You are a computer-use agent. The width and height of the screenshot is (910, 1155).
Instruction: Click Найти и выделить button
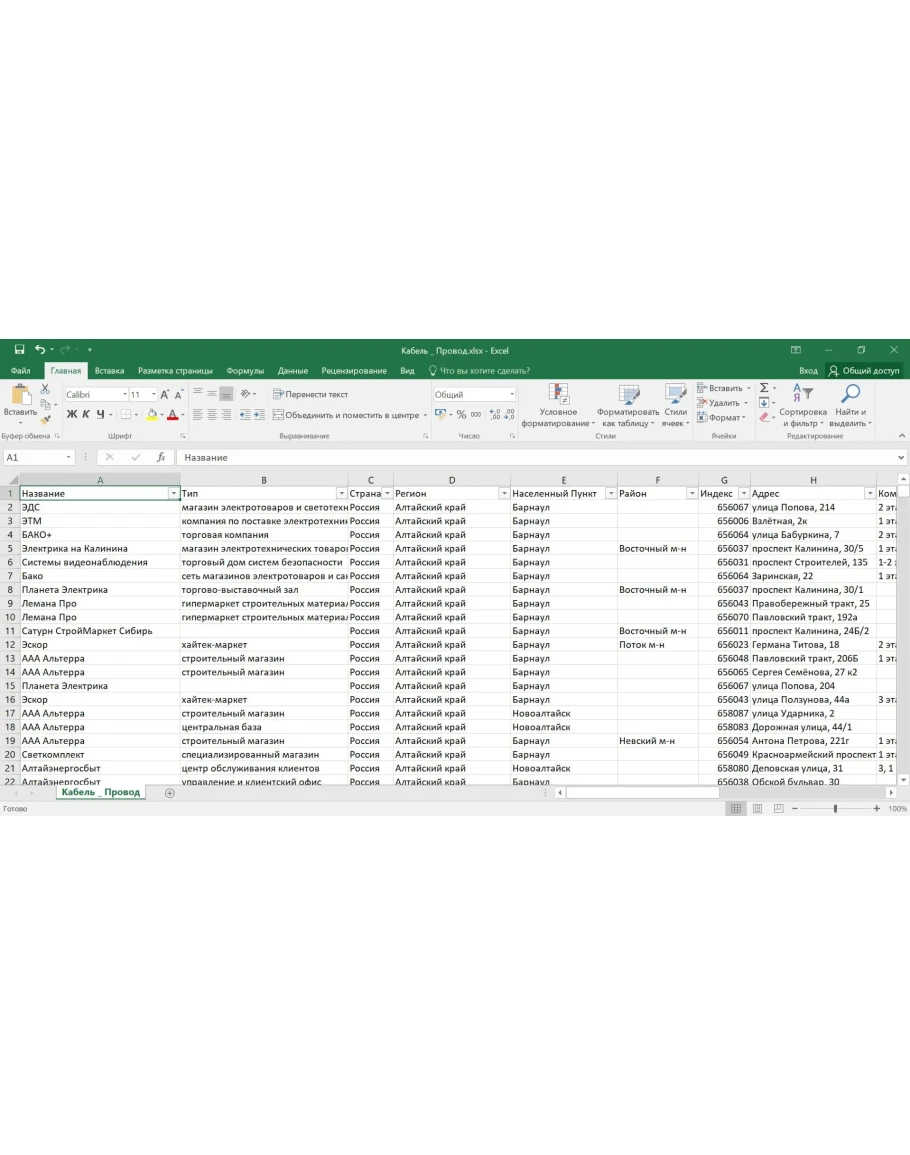click(850, 405)
